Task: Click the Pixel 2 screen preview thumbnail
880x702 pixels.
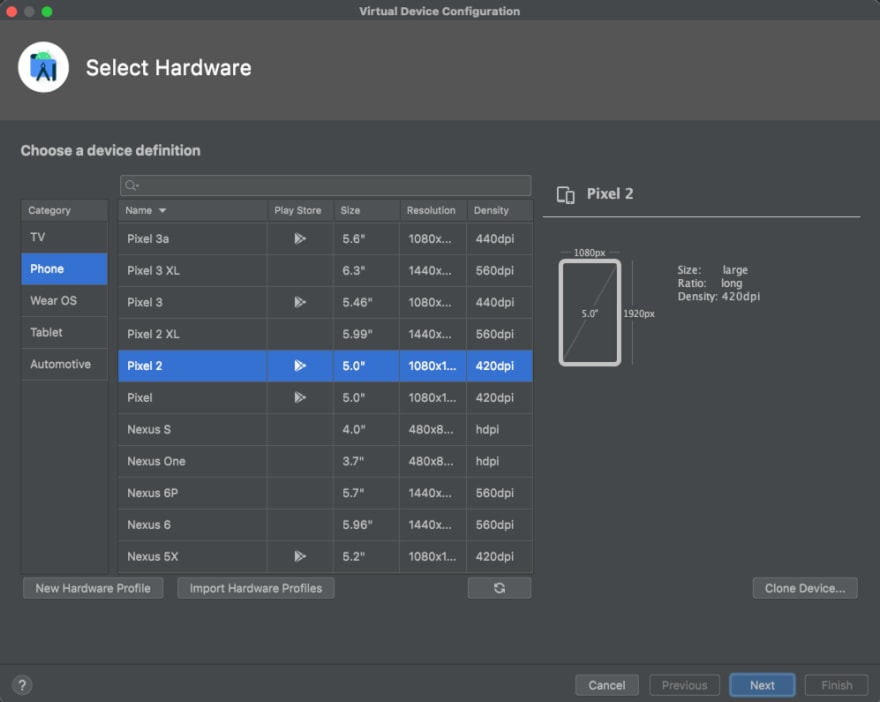Action: pyautogui.click(x=590, y=313)
